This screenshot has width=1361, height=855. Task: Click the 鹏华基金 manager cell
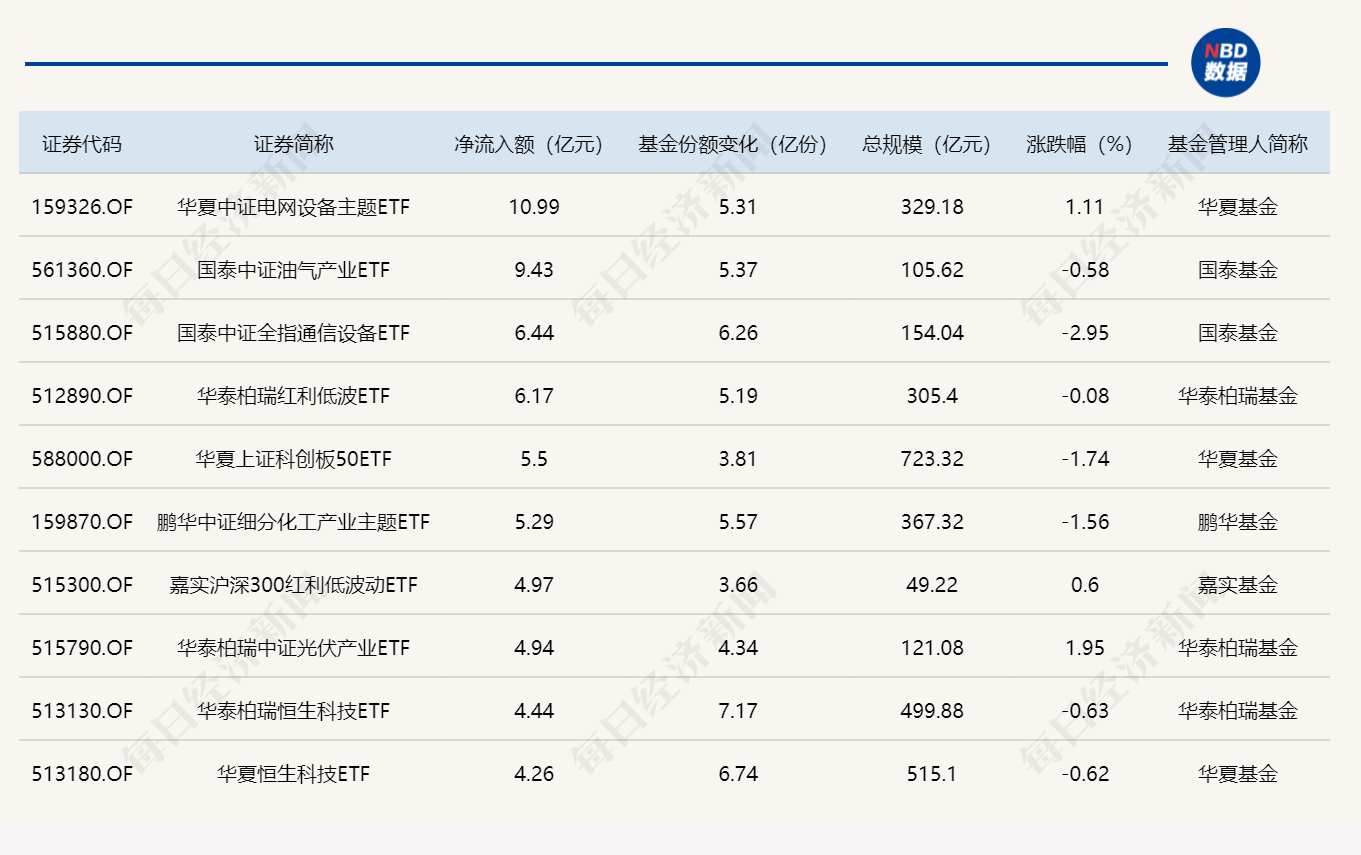click(1237, 522)
